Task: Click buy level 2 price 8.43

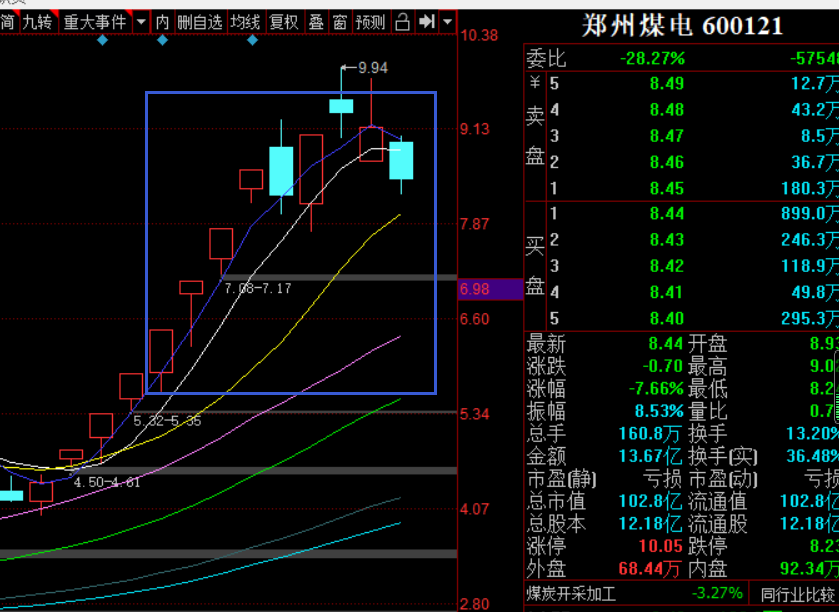Action: click(x=667, y=240)
